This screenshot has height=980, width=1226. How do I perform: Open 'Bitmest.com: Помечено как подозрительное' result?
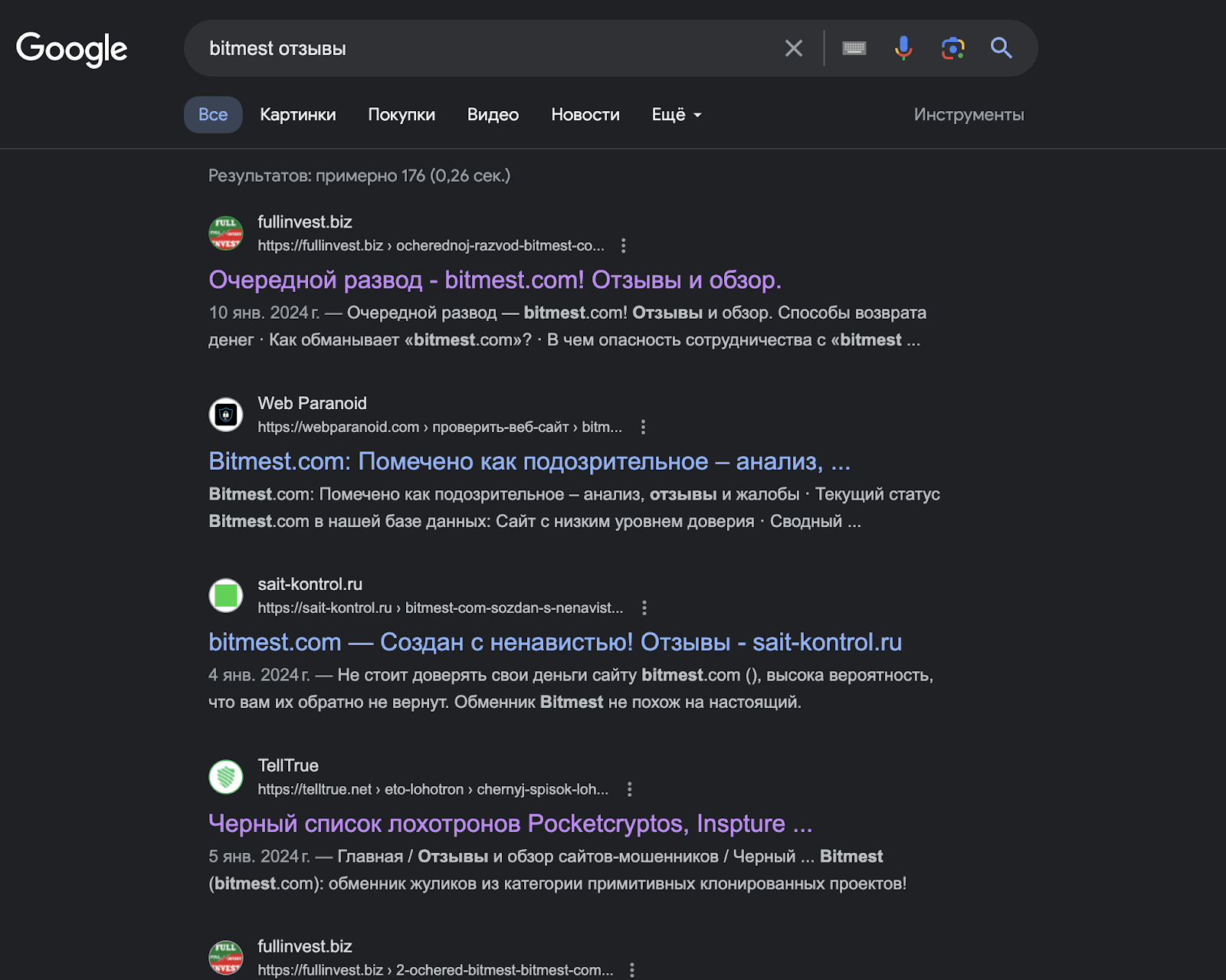coord(529,461)
